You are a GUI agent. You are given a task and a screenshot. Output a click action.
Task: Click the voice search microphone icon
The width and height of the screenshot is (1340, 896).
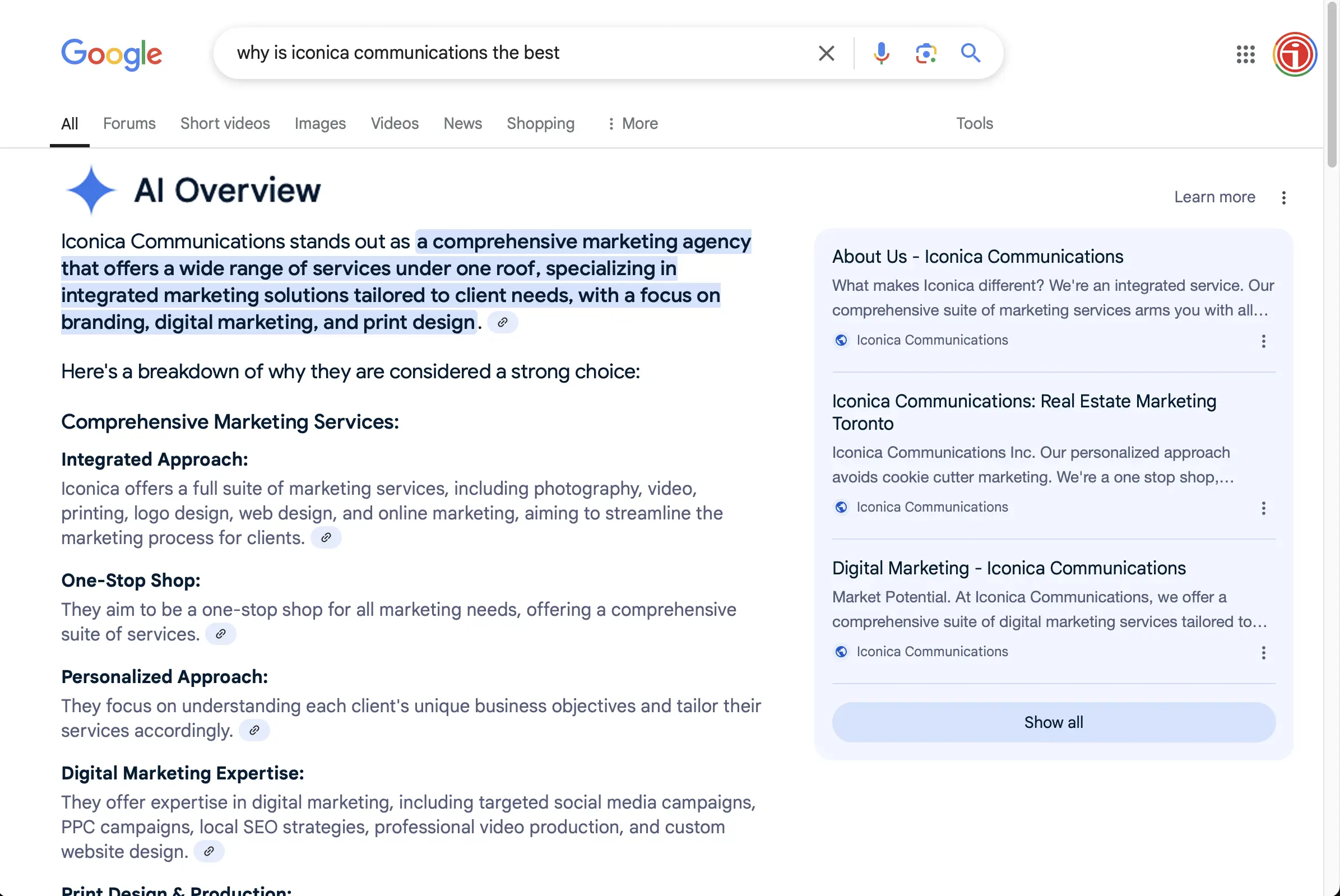[880, 53]
